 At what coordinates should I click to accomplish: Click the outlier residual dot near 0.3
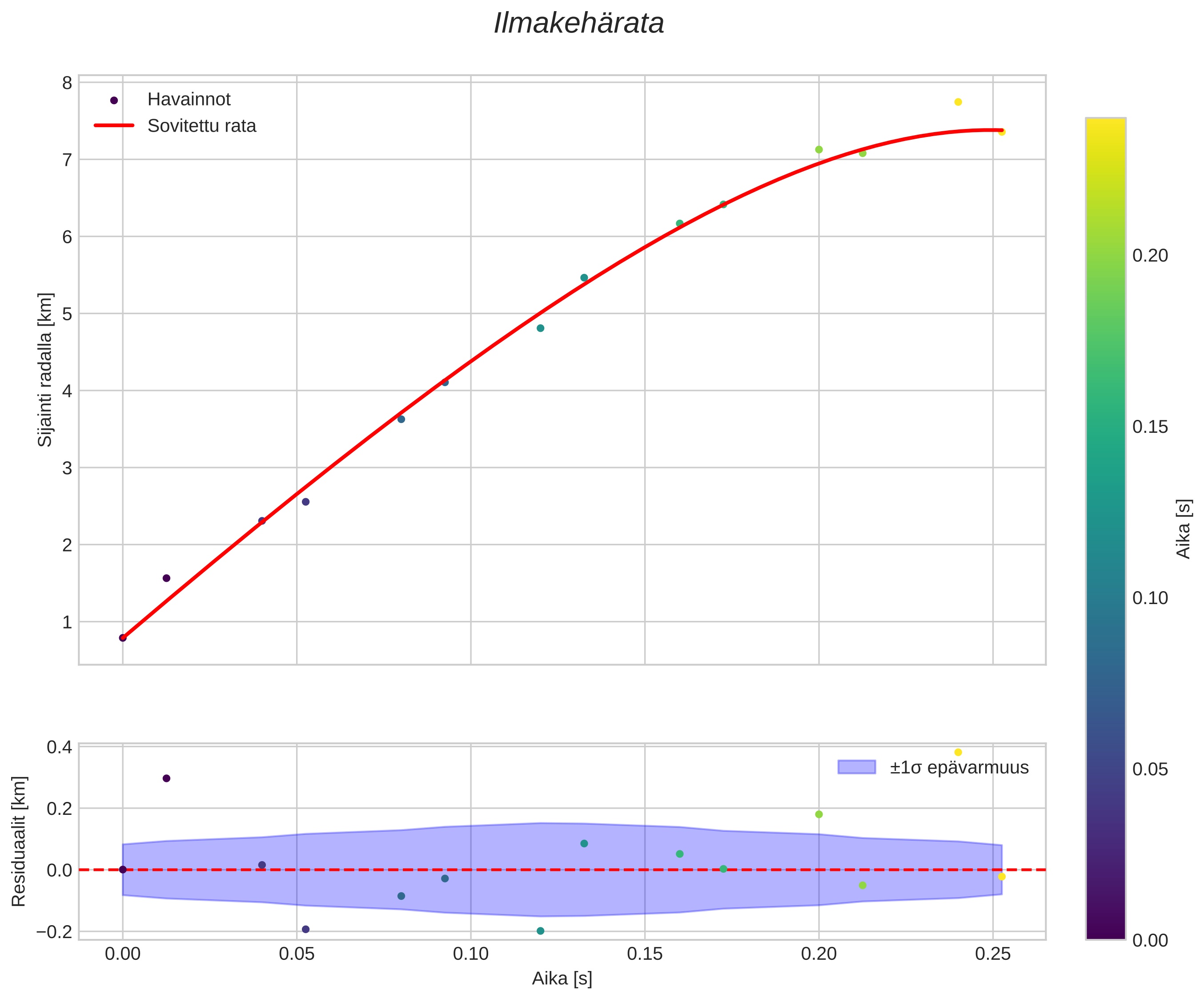[x=166, y=778]
